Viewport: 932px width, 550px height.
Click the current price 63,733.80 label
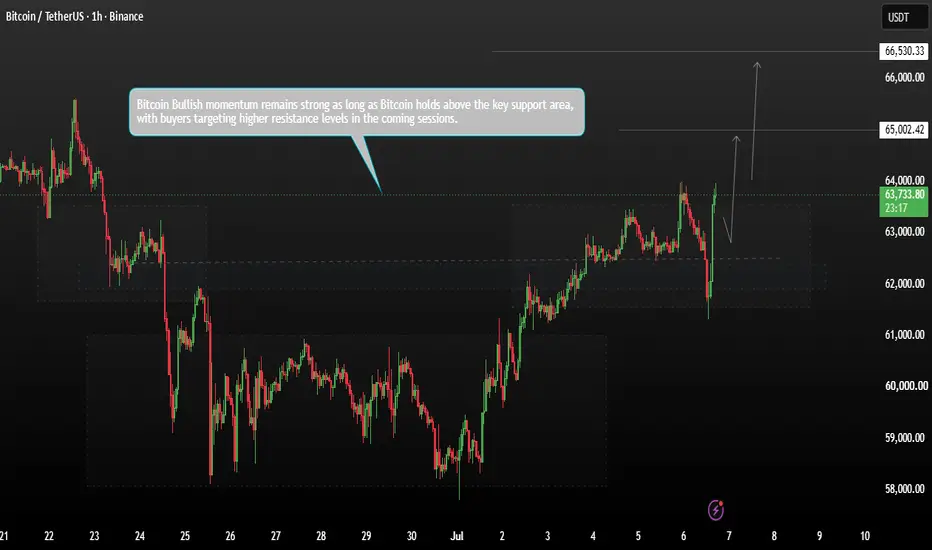[x=904, y=194]
